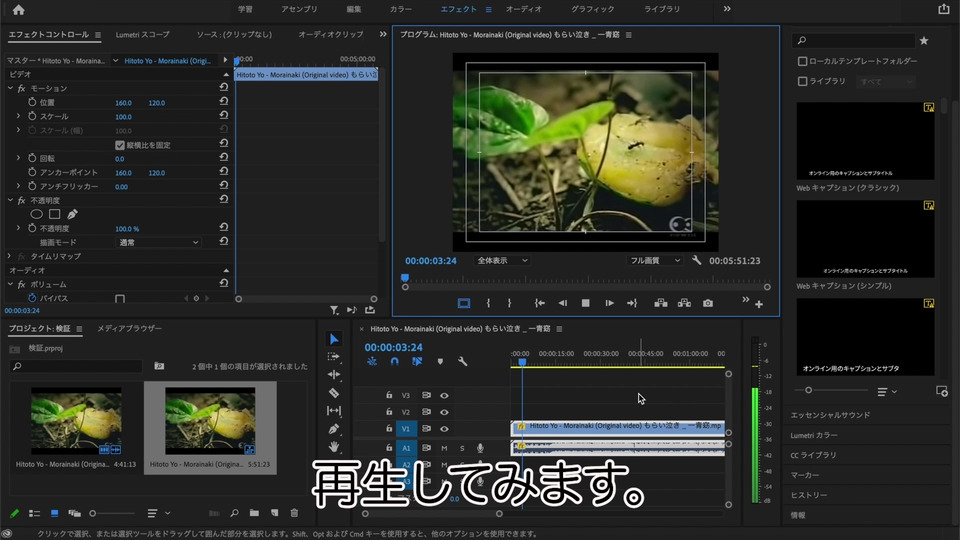The height and width of the screenshot is (540, 960).
Task: Delete selected project item with trash icon
Action: pyautogui.click(x=294, y=513)
